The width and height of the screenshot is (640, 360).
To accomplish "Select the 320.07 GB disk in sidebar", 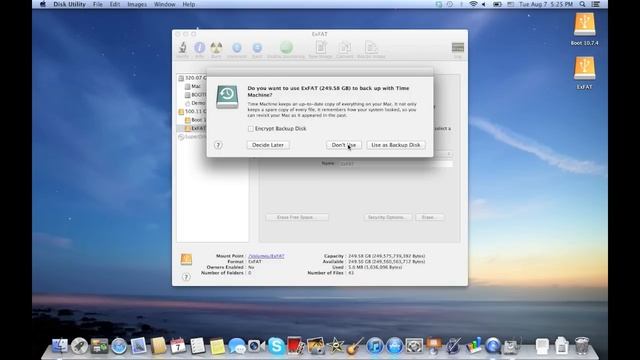I will (192, 78).
